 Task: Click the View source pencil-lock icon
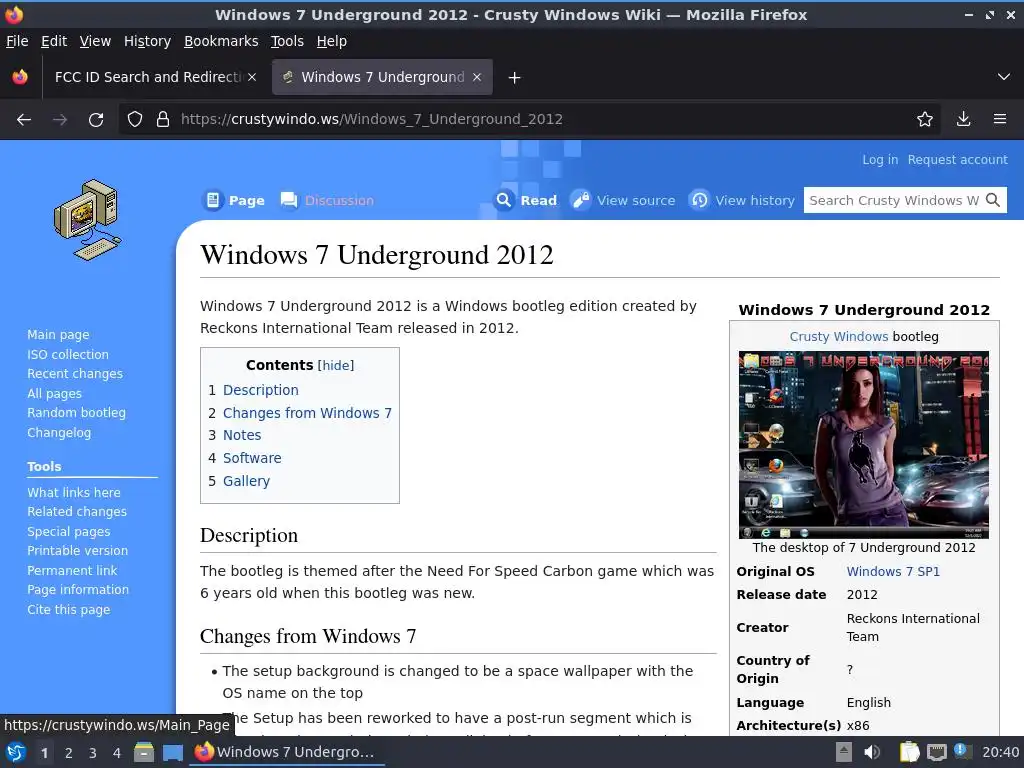point(581,200)
